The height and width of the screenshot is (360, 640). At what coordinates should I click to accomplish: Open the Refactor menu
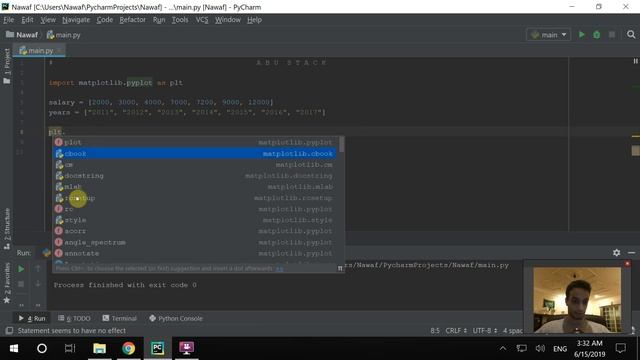click(x=132, y=20)
